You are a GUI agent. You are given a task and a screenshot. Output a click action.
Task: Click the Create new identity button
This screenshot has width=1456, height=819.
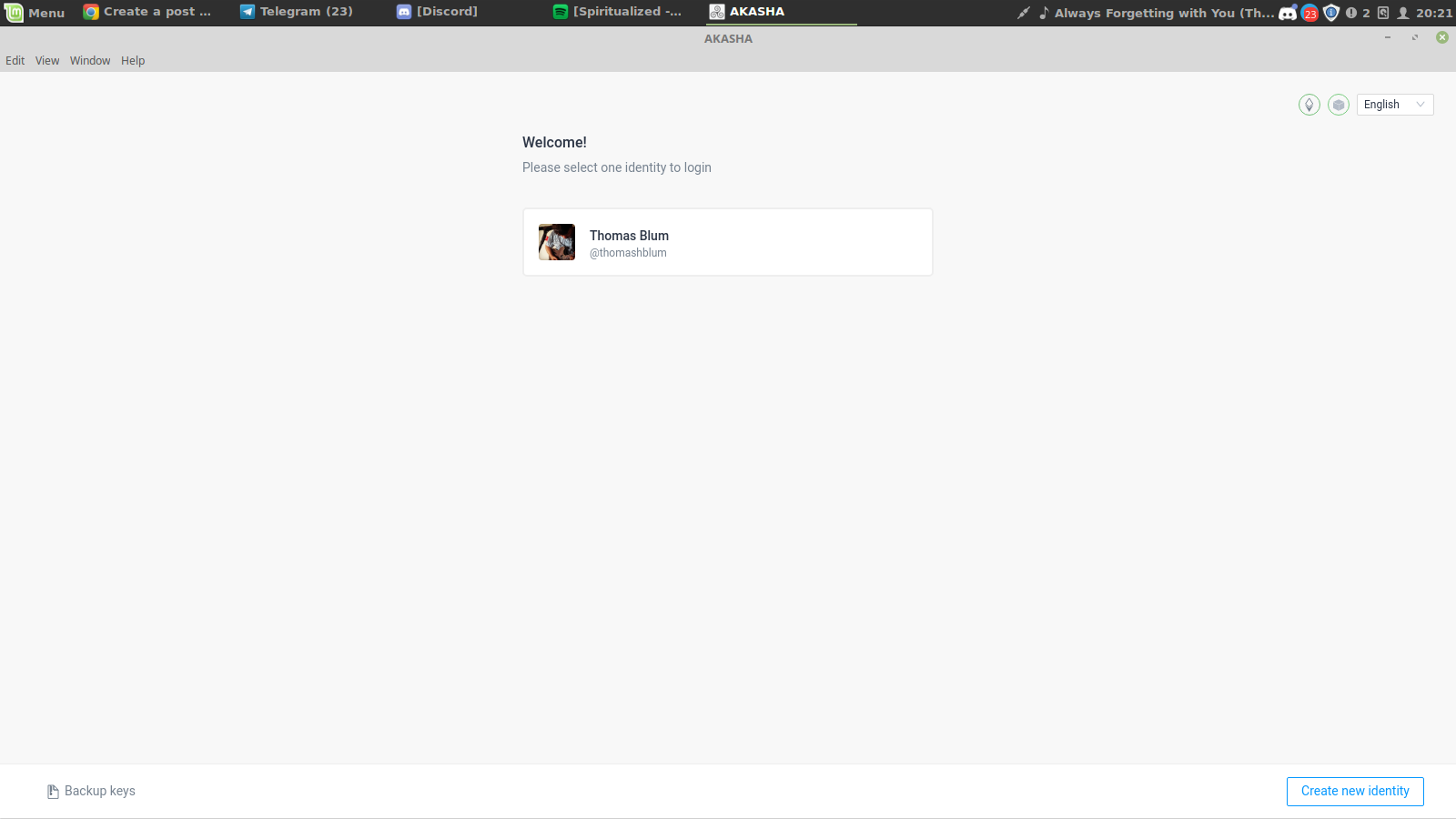[x=1355, y=791]
